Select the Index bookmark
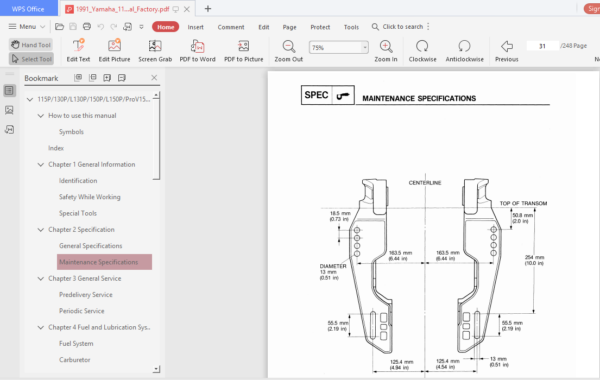The width and height of the screenshot is (600, 380). pos(56,148)
